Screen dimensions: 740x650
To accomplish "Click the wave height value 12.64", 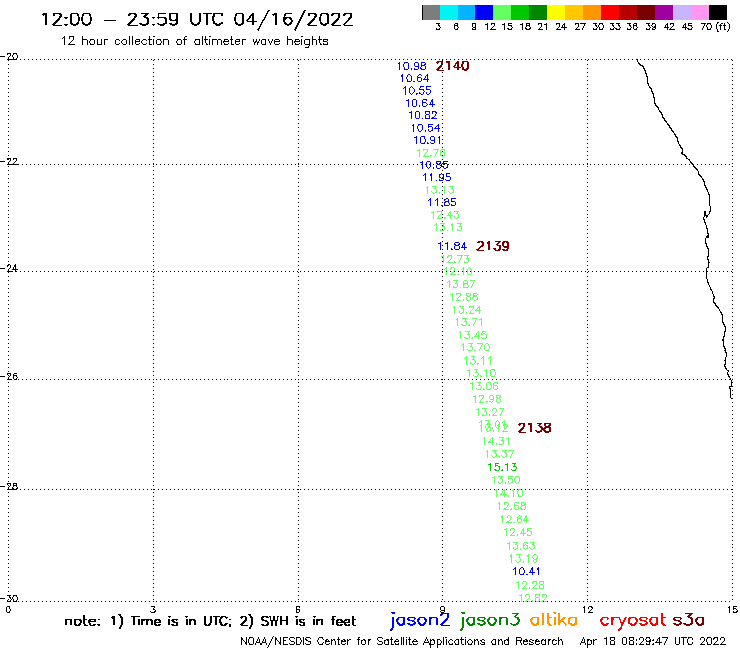I will pyautogui.click(x=514, y=519).
